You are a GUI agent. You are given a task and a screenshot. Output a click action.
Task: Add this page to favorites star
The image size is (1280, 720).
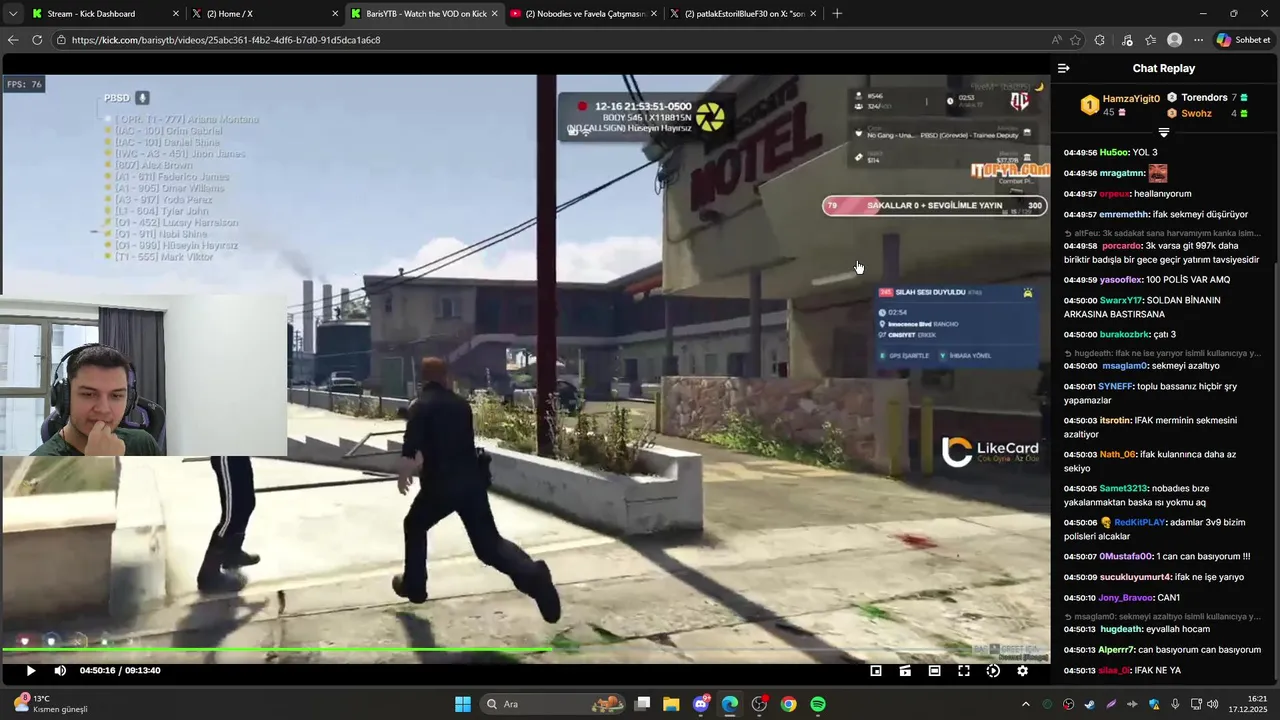[x=1075, y=40]
